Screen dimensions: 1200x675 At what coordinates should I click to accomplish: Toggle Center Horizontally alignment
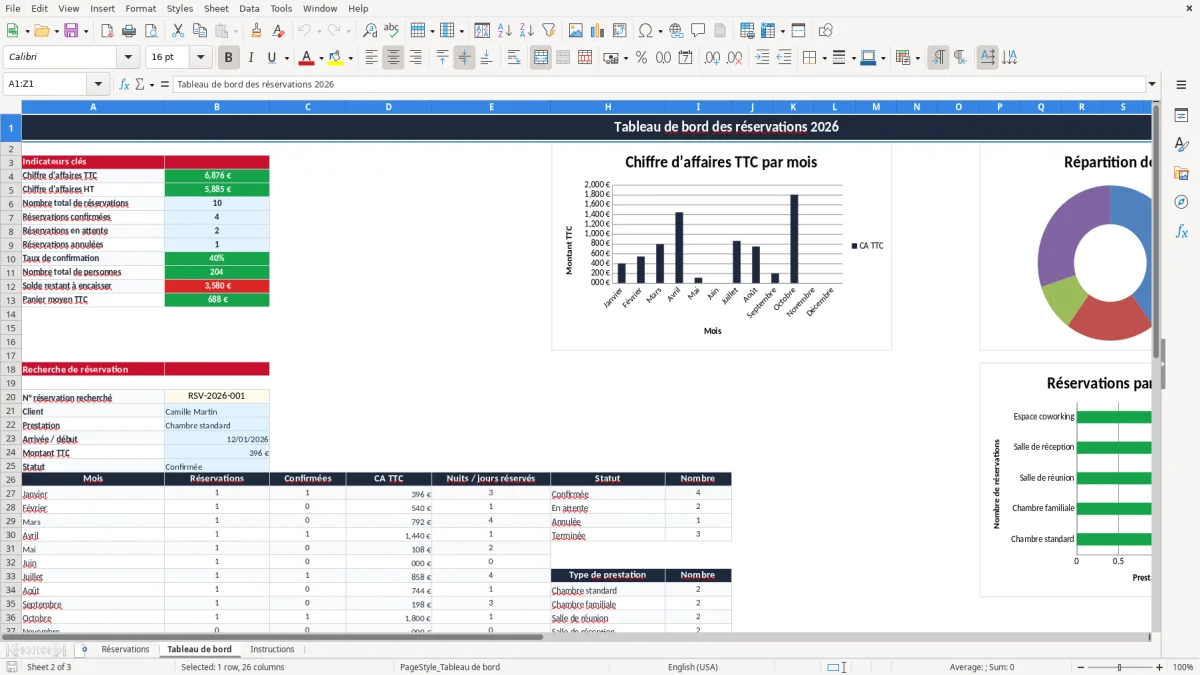point(394,58)
